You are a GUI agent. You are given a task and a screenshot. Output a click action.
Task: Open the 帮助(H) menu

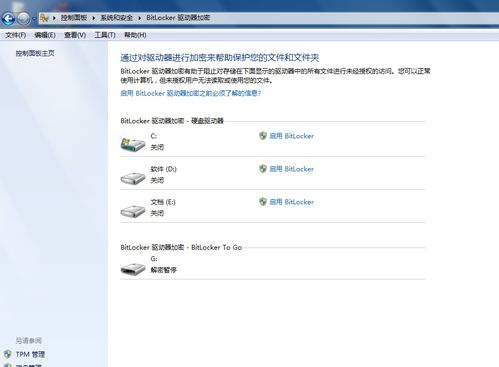[135, 35]
